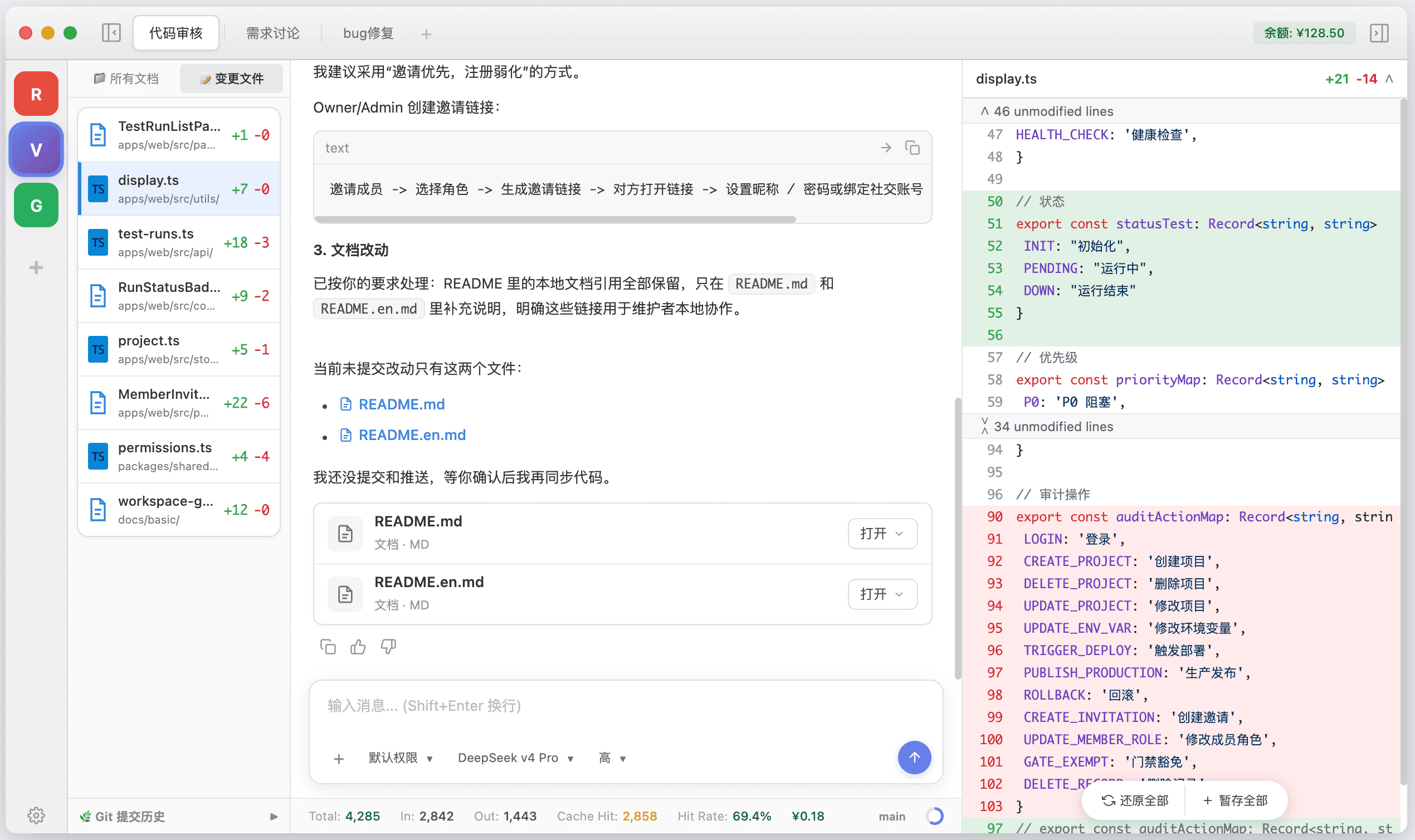Click the code block horizontal scrollbar
1415x840 pixels.
tap(555, 219)
